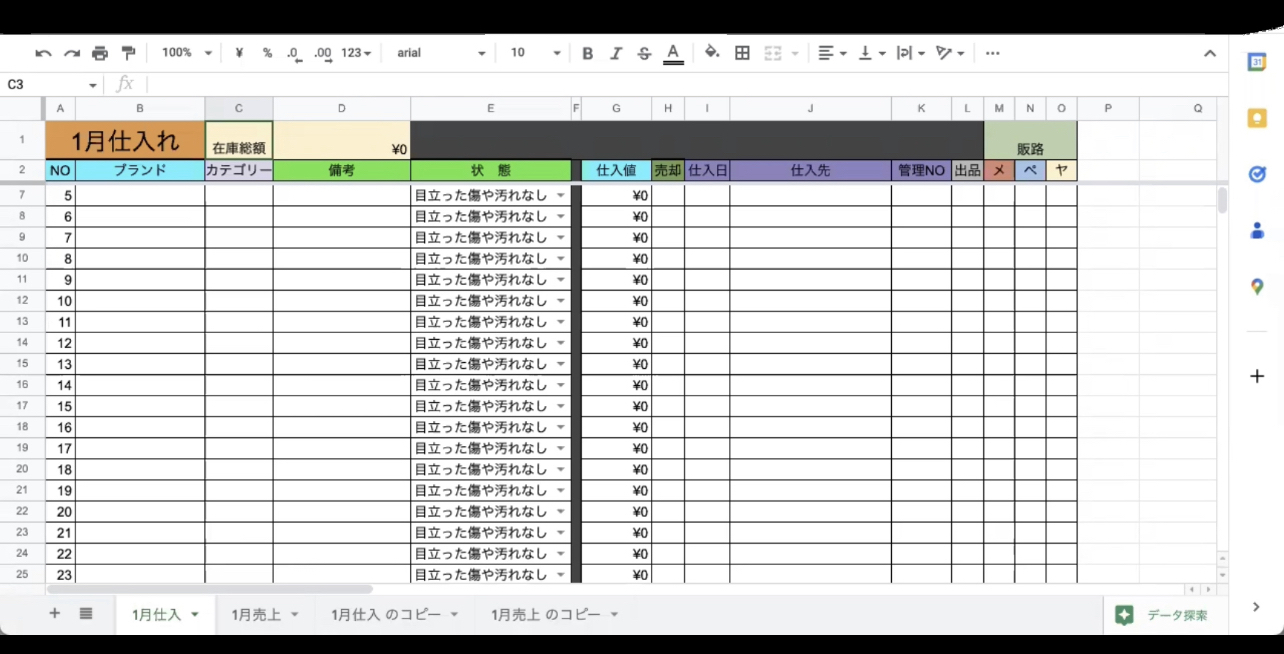Viewport: 1284px width, 654px height.
Task: Toggle bold formatting
Action: pos(587,53)
